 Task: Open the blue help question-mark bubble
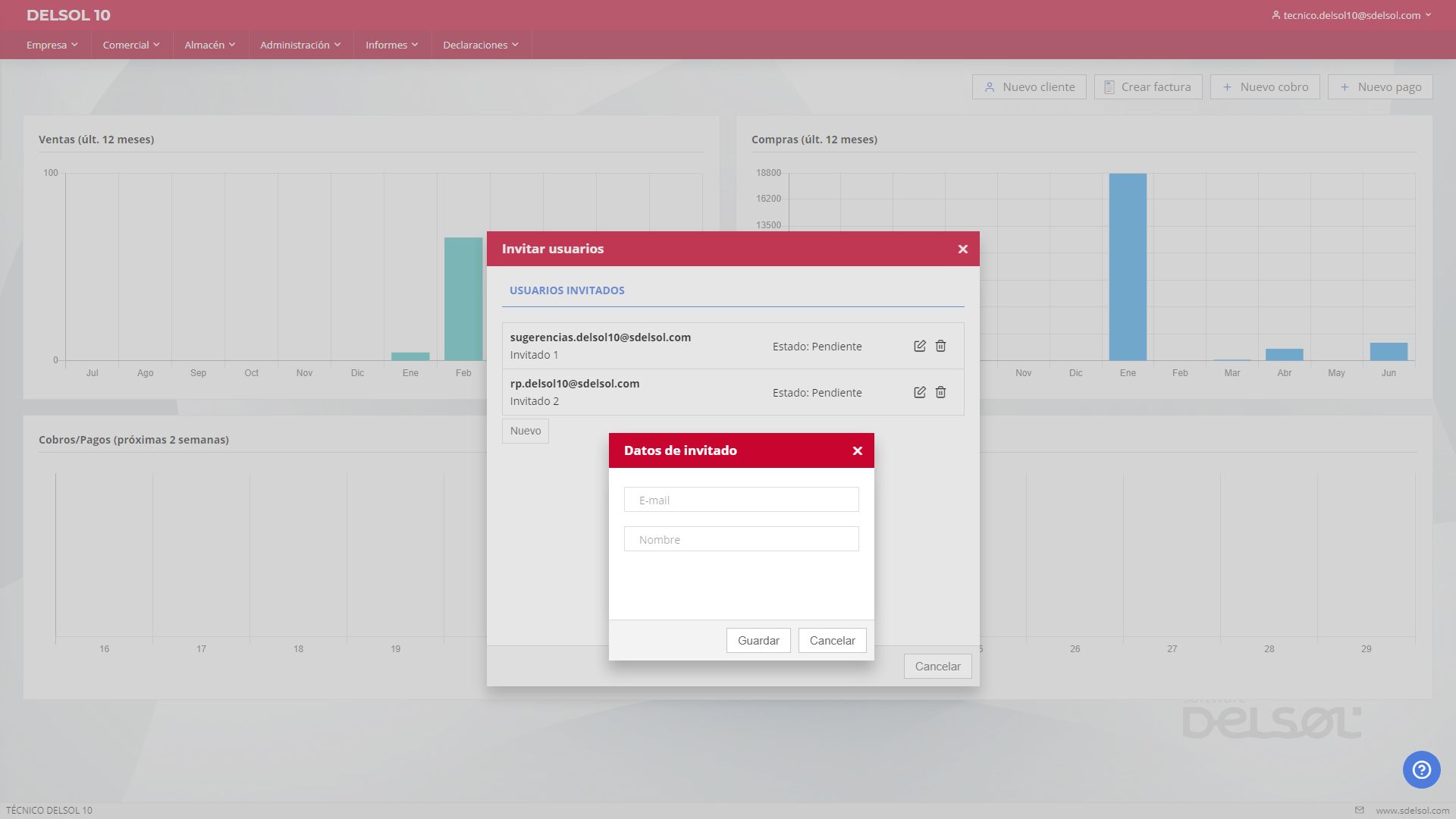(x=1421, y=770)
